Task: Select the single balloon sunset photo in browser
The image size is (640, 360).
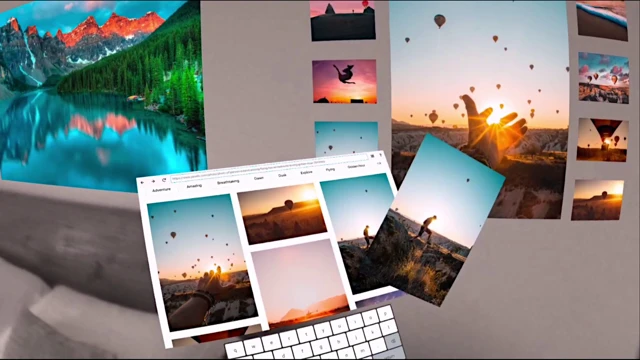Action: pos(282,213)
